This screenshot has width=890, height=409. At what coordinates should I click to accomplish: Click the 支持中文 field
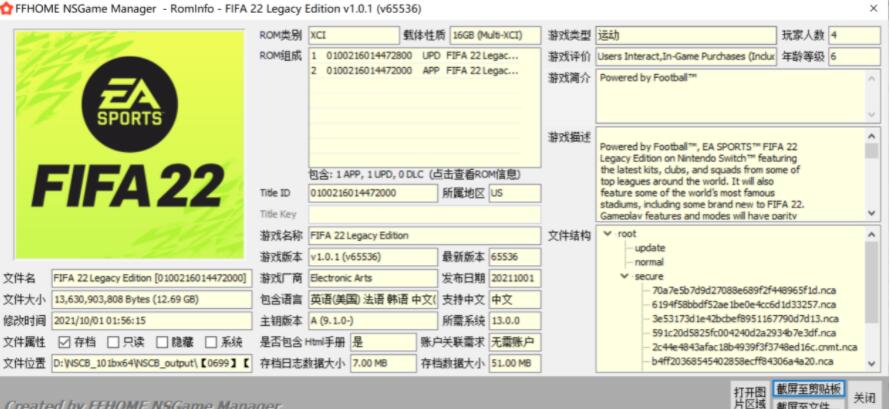point(515,300)
